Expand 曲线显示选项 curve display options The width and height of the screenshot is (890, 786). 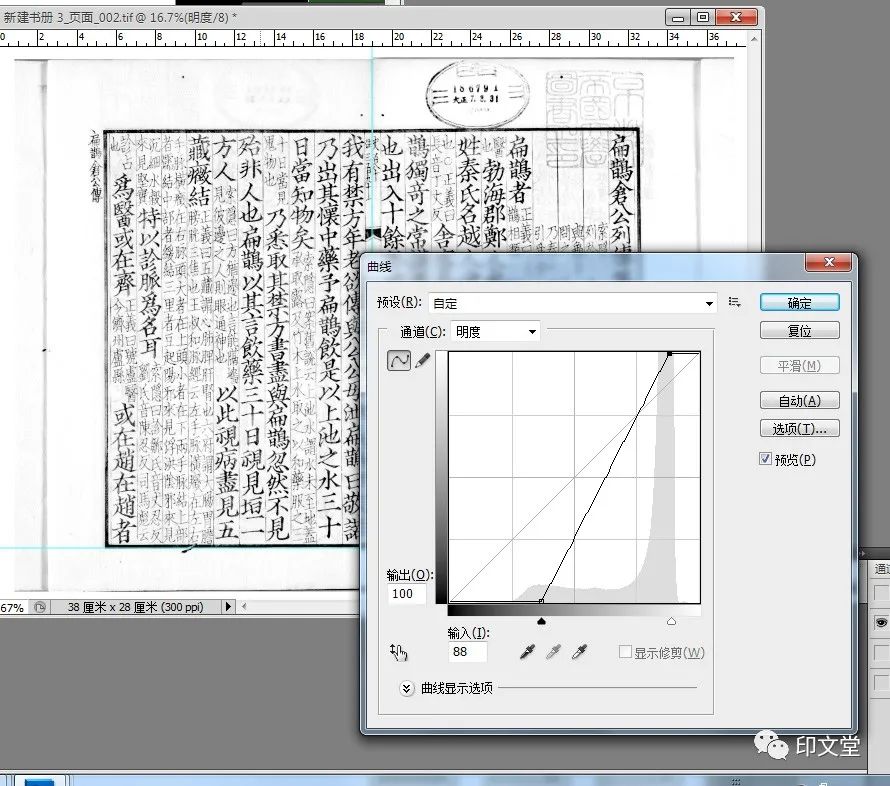[407, 688]
